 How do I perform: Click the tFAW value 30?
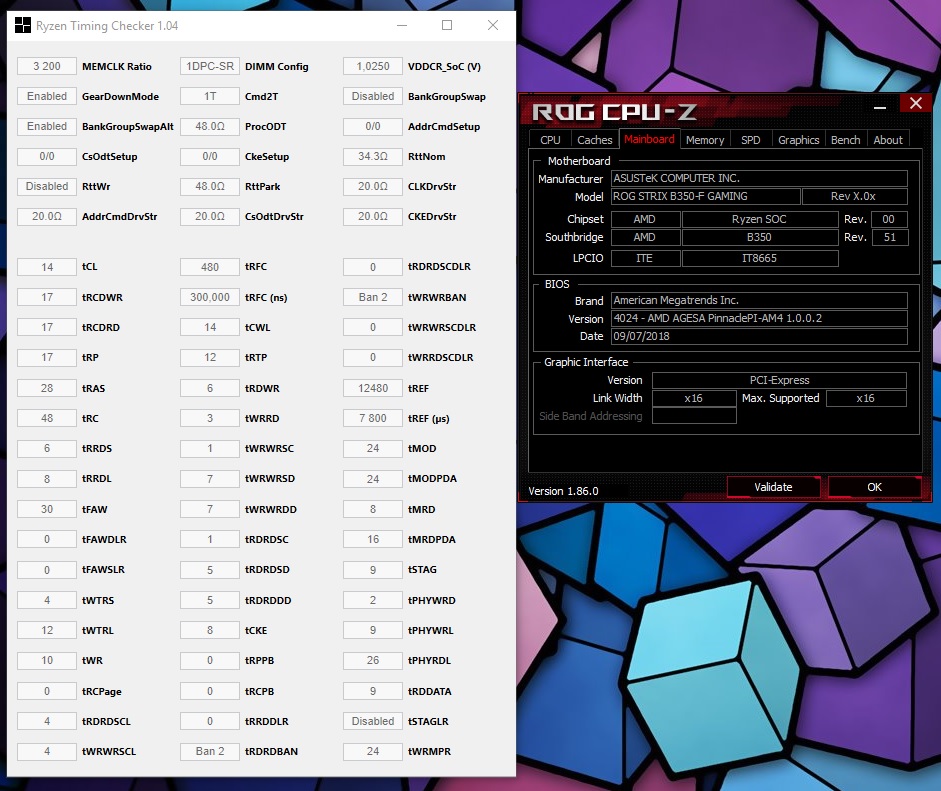tap(47, 509)
